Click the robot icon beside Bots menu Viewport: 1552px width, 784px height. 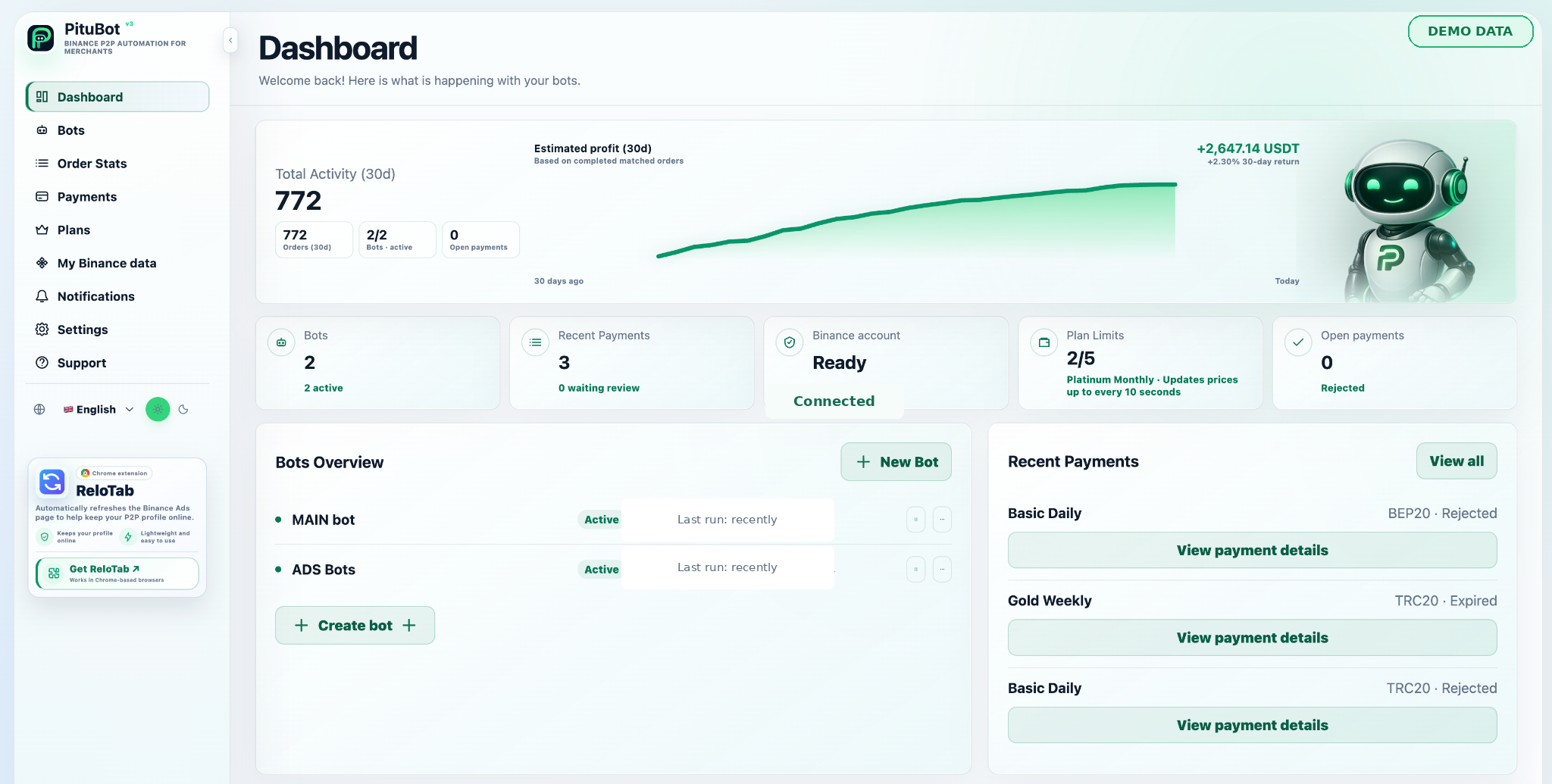(x=42, y=130)
